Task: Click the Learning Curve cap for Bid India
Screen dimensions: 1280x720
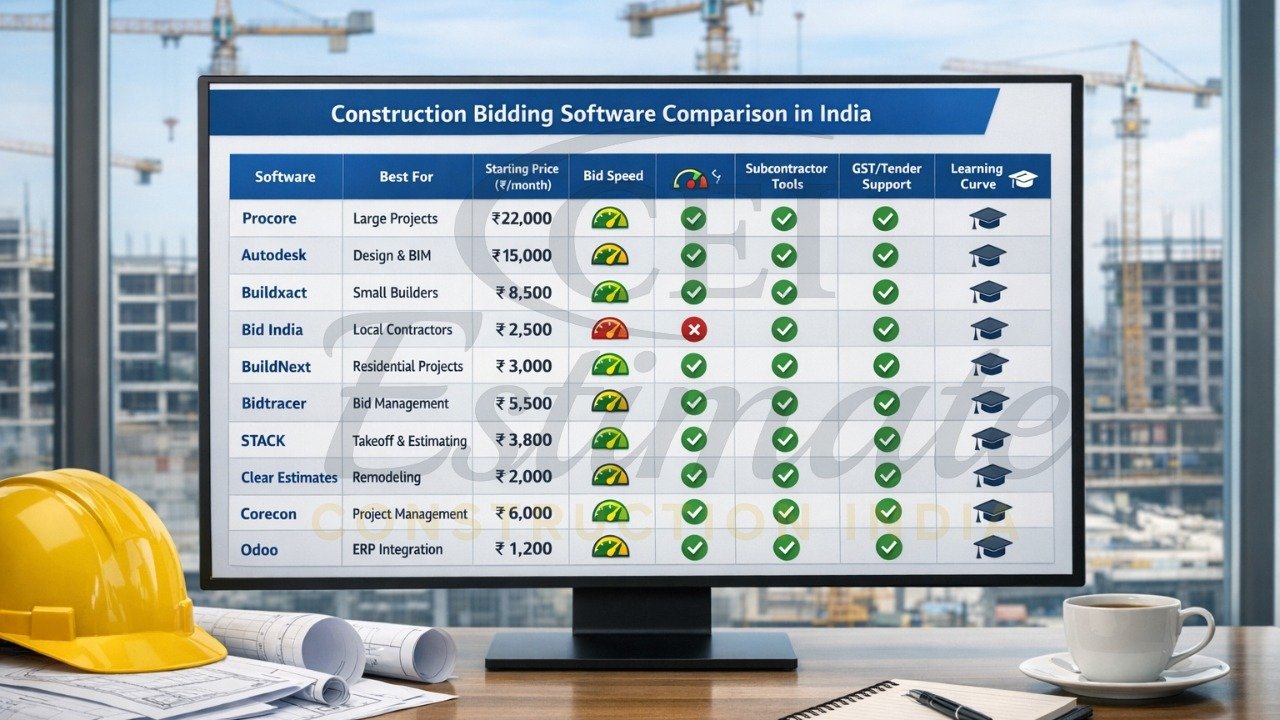Action: tap(989, 329)
